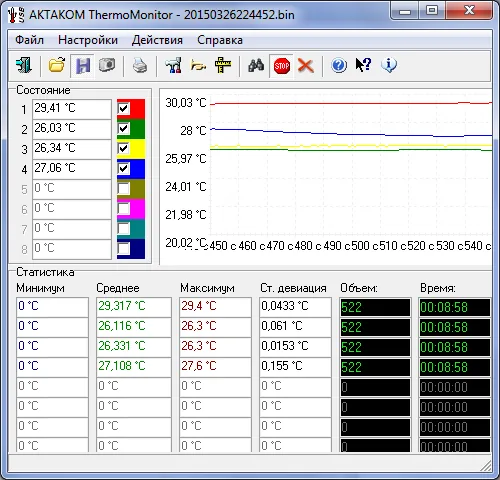Click the red X delete icon
Viewport: 500px width, 480px height.
(x=306, y=65)
